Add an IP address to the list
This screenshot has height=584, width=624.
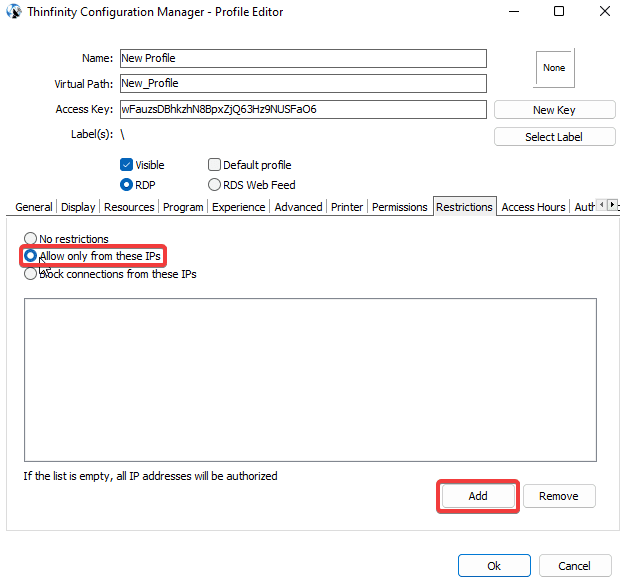click(478, 496)
